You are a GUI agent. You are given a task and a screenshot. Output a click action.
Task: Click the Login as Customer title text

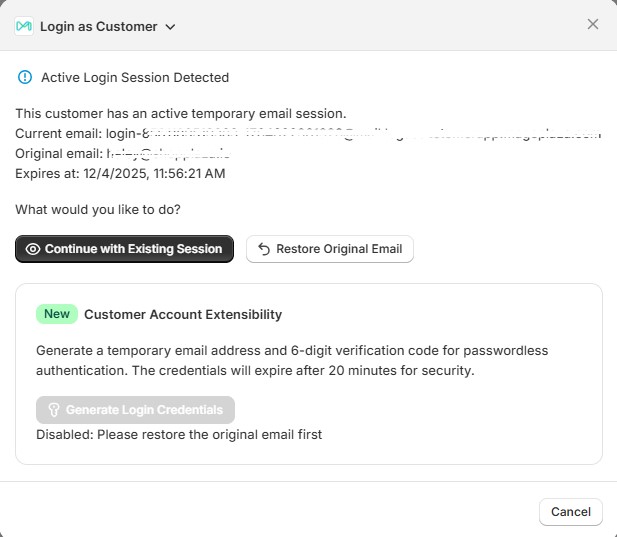98,27
